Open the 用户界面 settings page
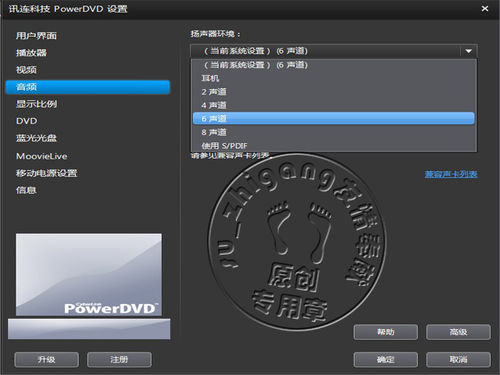500x375 pixels. pos(36,36)
